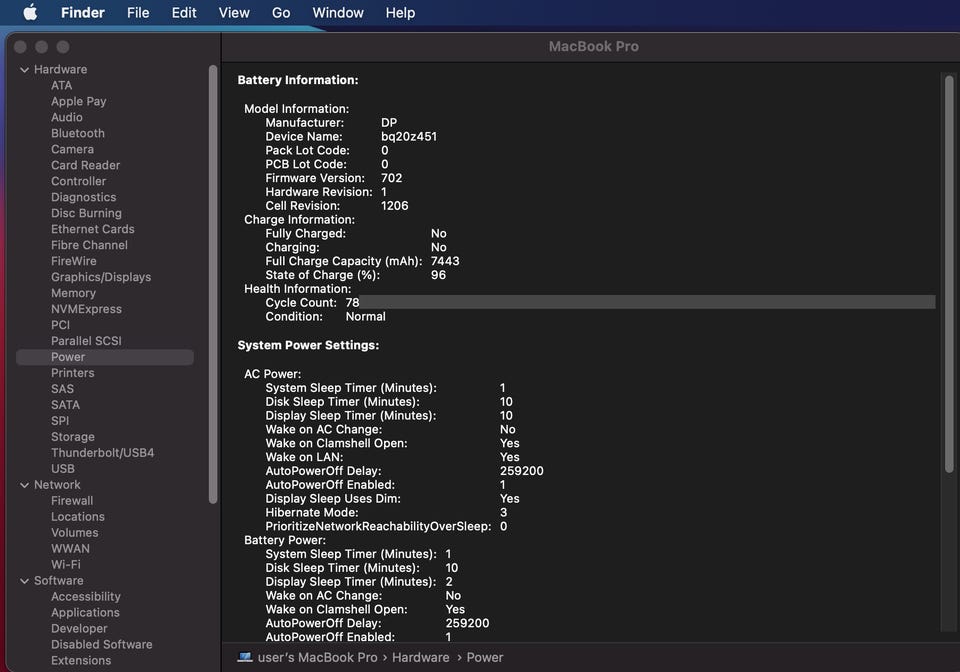
Task: Click Power in the path bar
Action: [x=485, y=657]
